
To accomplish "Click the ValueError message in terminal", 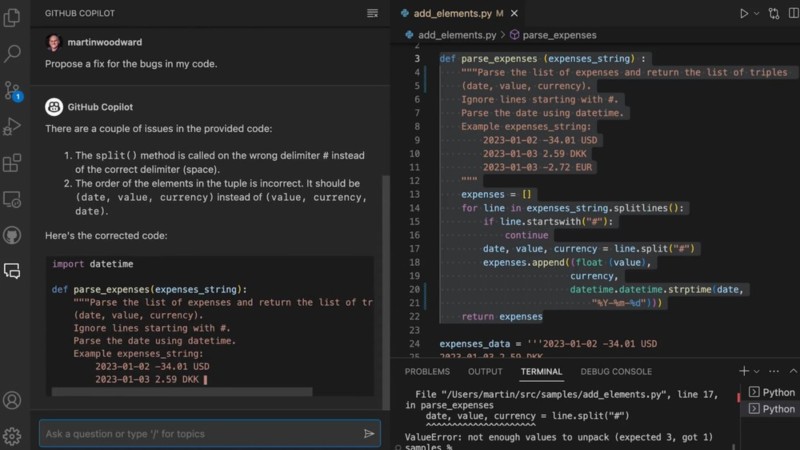I will (x=558, y=437).
